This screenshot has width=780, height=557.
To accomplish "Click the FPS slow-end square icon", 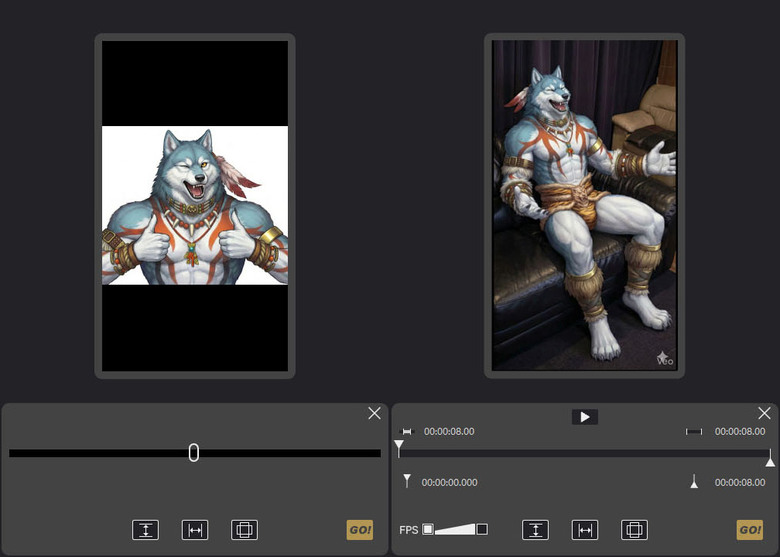I will tap(428, 529).
